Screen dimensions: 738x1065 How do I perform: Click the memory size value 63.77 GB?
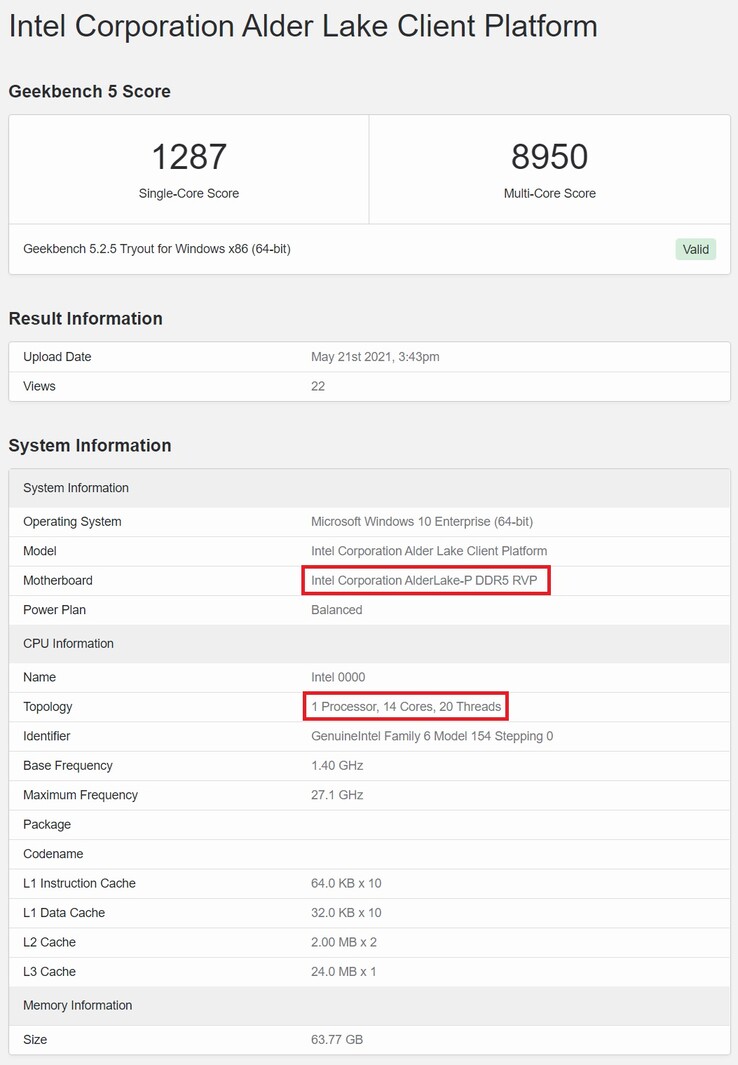(337, 1040)
